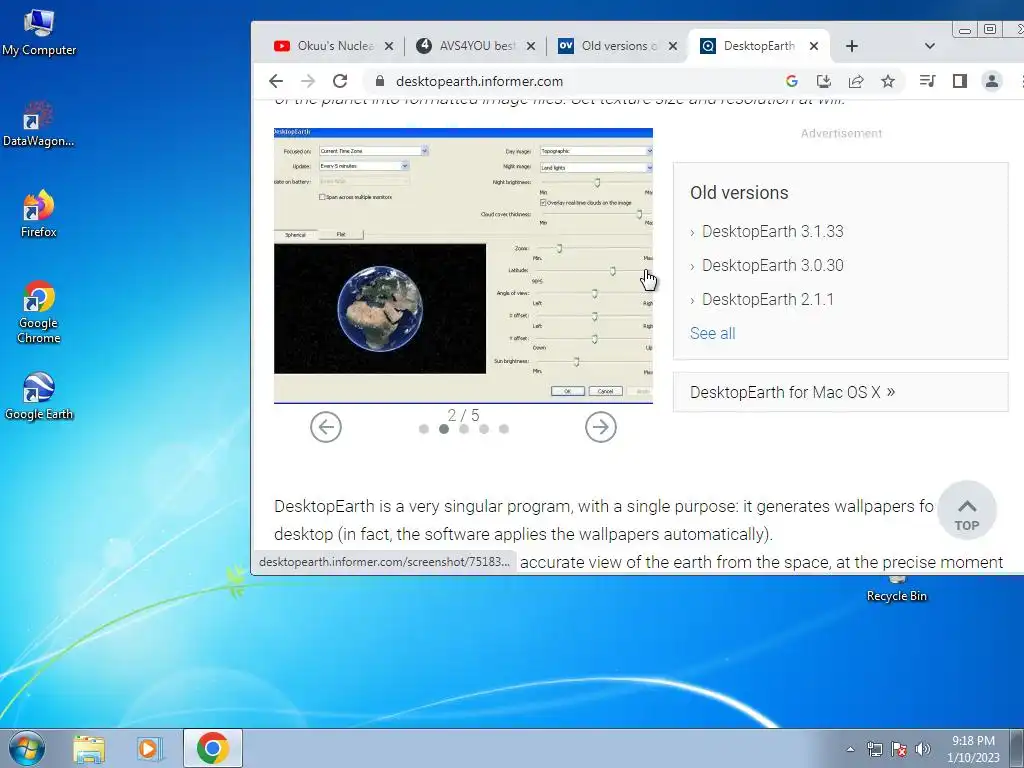
Task: Click the taskbar clock showing 9:18 PM
Action: tap(973, 749)
